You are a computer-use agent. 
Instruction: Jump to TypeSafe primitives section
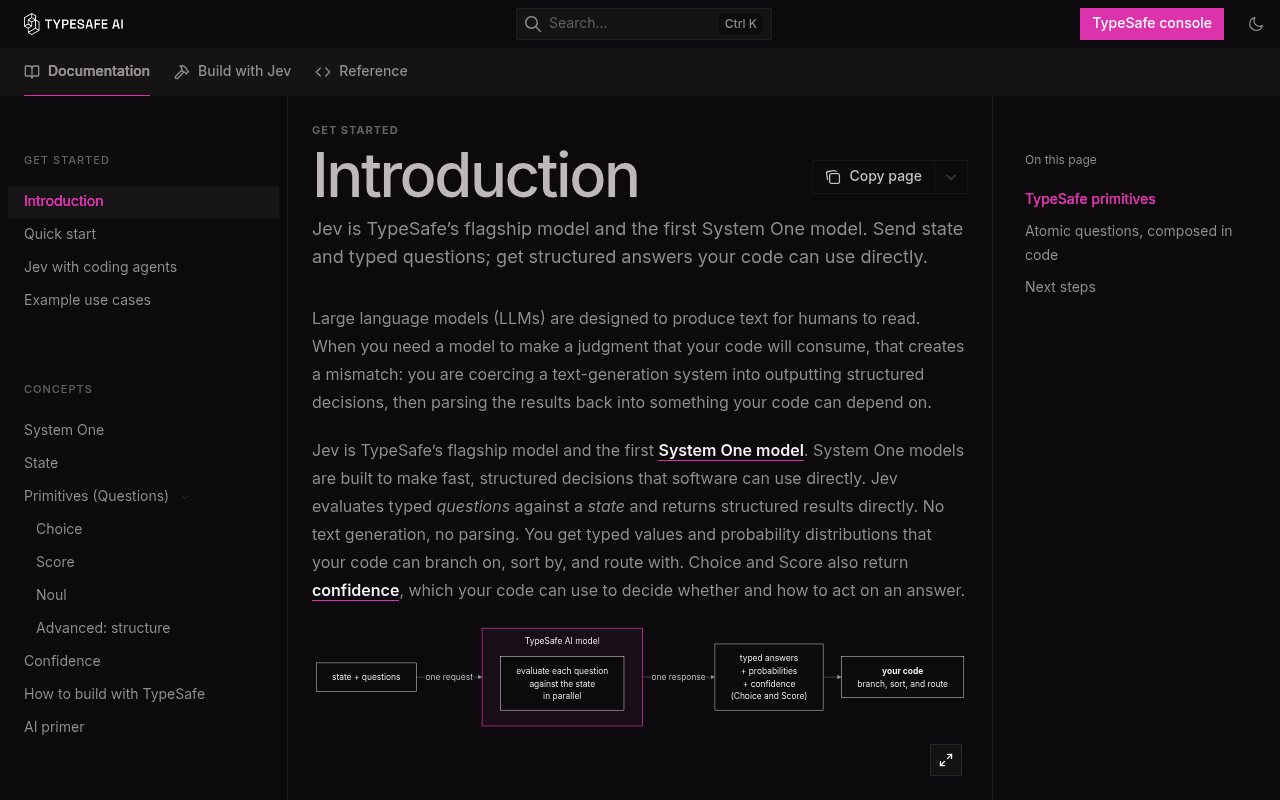[x=1090, y=199]
